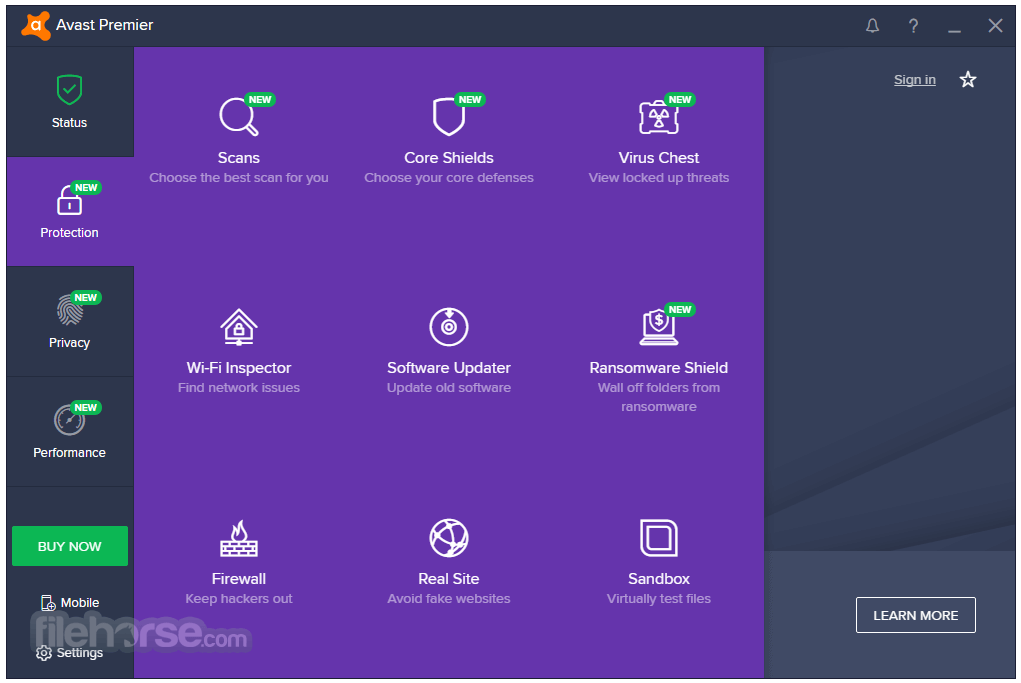Launch Software Updater disc icon
The width and height of the screenshot is (1021, 683).
pos(449,327)
